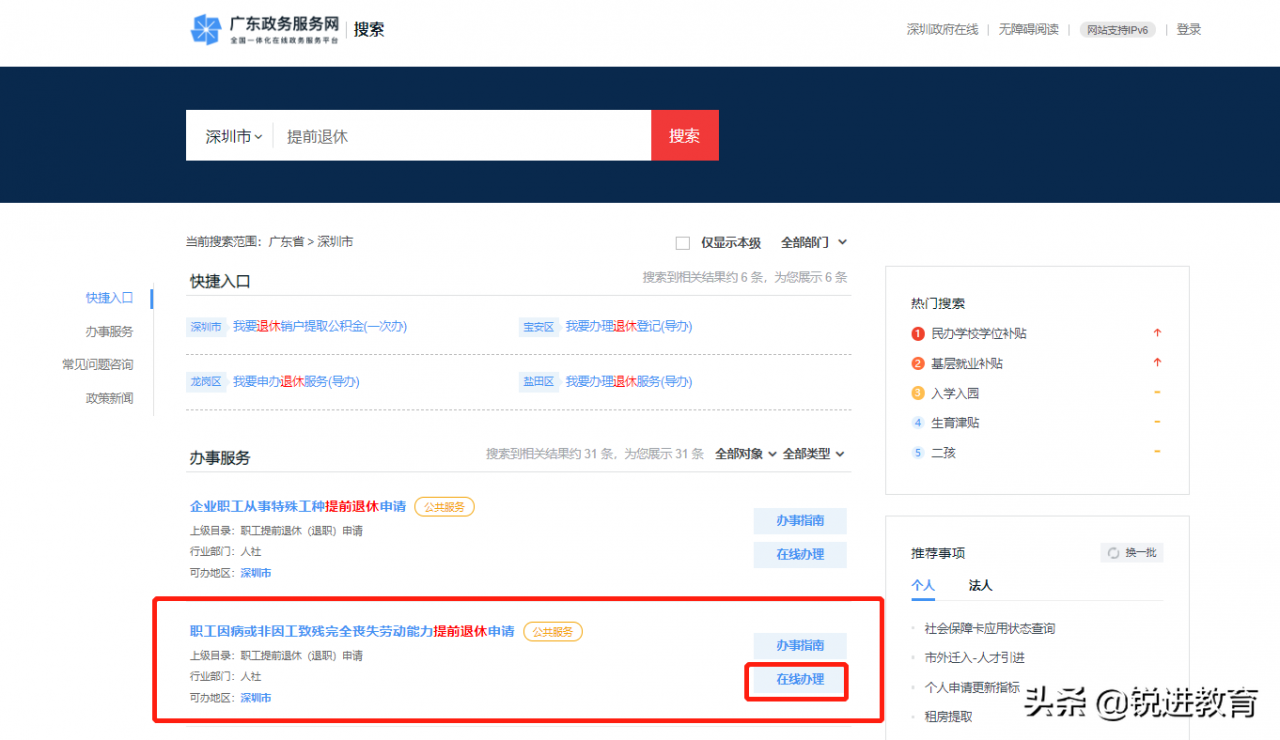
Task: Click the 广东政务服务网 logo icon
Action: point(206,30)
